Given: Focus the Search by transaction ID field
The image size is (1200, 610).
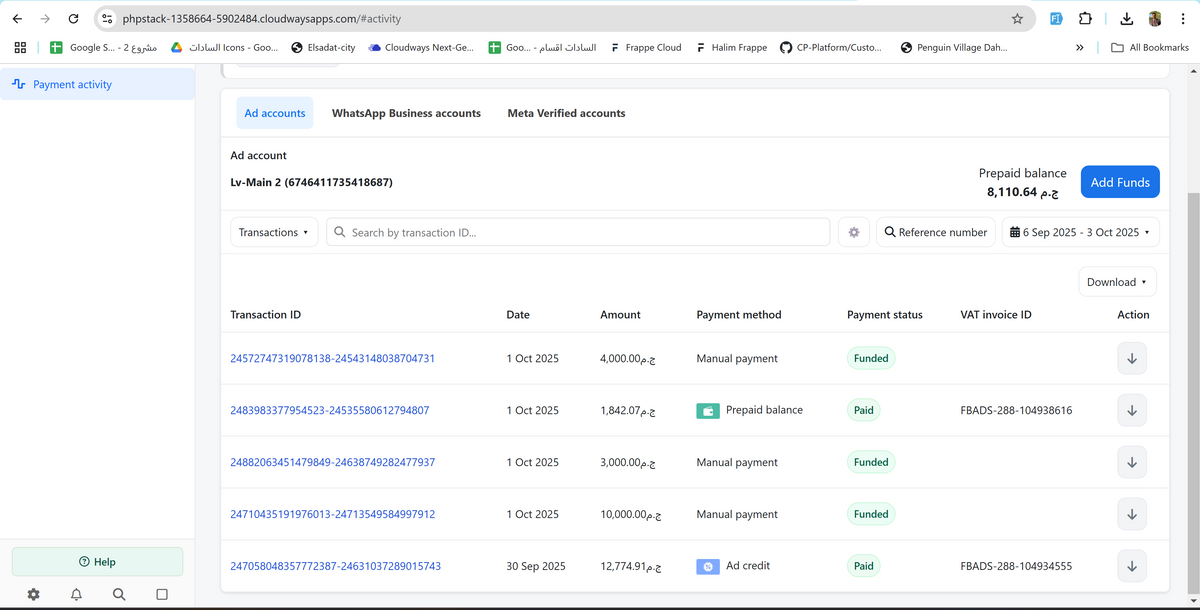Looking at the screenshot, I should [578, 232].
